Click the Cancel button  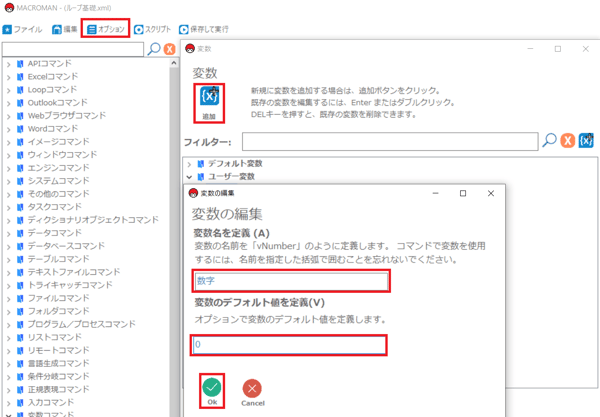253,393
